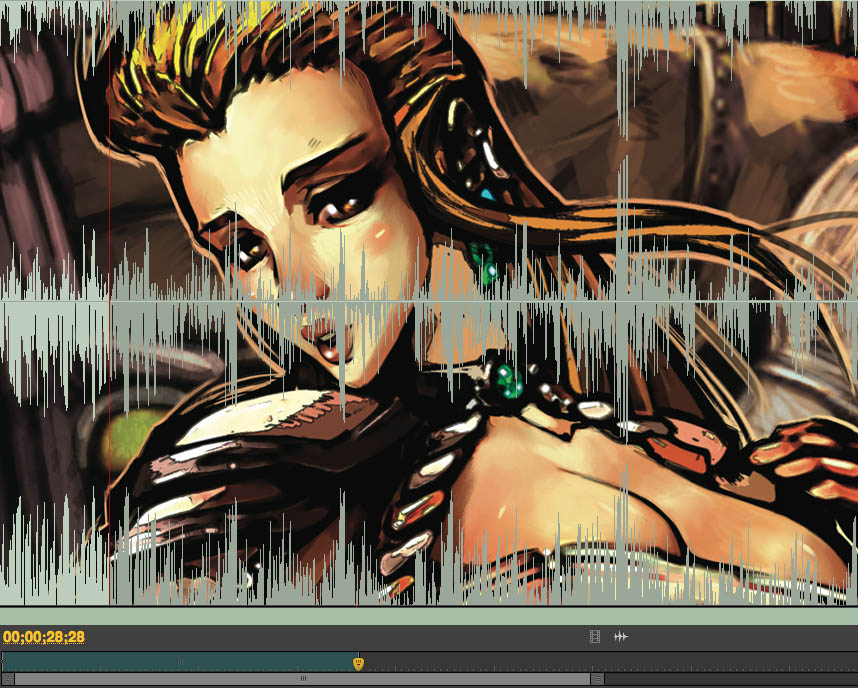Click the lower audio channel waveform
The height and width of the screenshot is (688, 858).
pos(600,450)
